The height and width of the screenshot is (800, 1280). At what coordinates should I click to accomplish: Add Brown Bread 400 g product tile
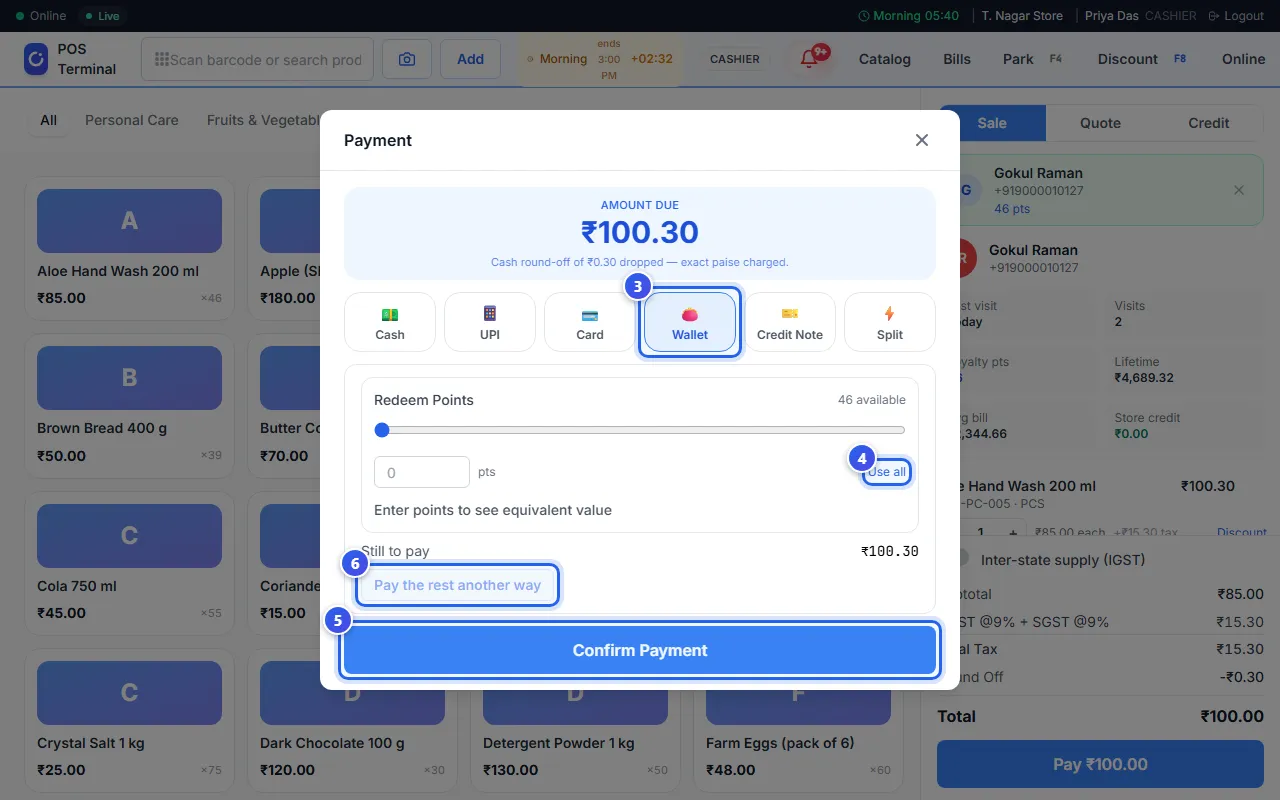click(x=129, y=405)
